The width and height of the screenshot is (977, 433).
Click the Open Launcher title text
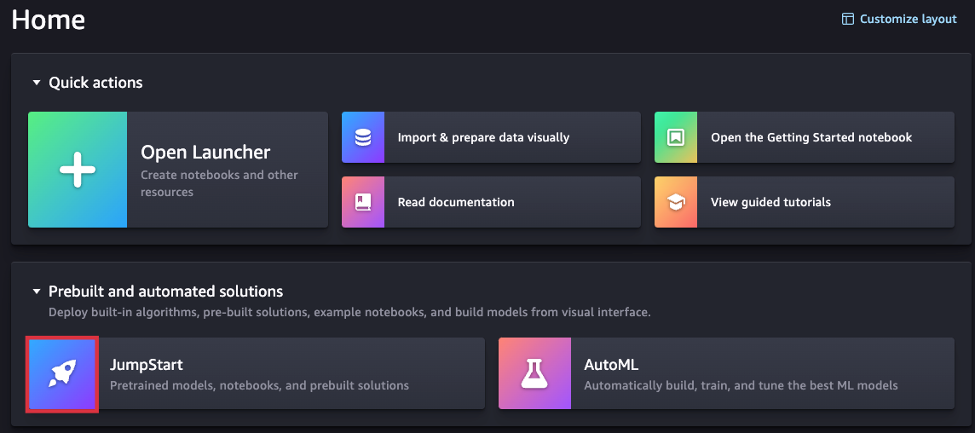pos(206,152)
